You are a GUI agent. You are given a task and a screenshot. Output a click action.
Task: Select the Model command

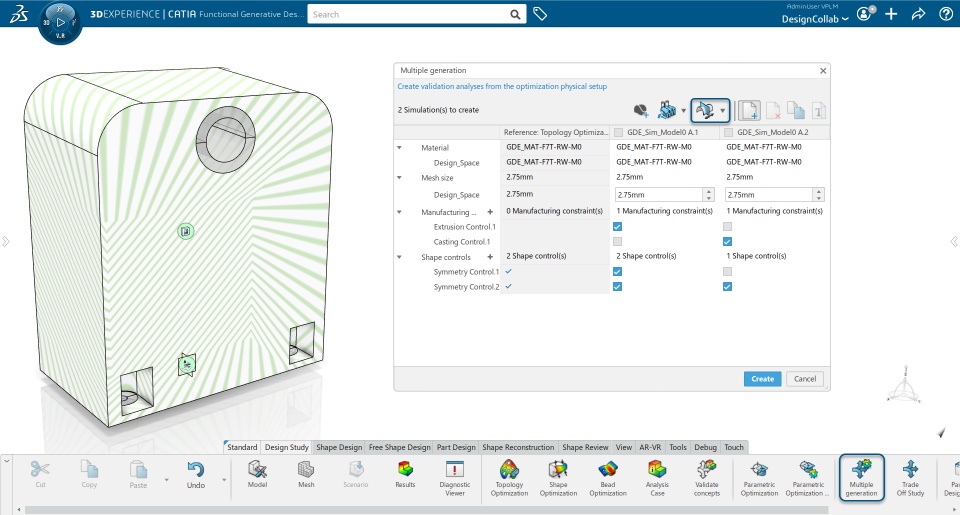pos(257,475)
